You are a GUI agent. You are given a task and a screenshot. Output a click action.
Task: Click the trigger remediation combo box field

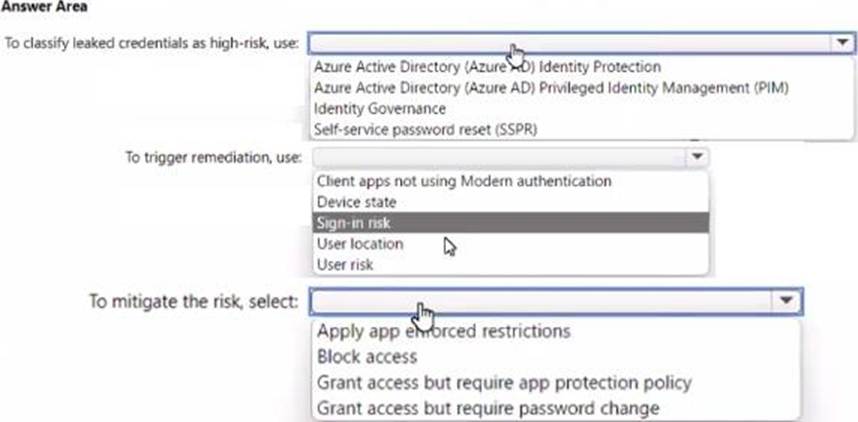(511, 158)
